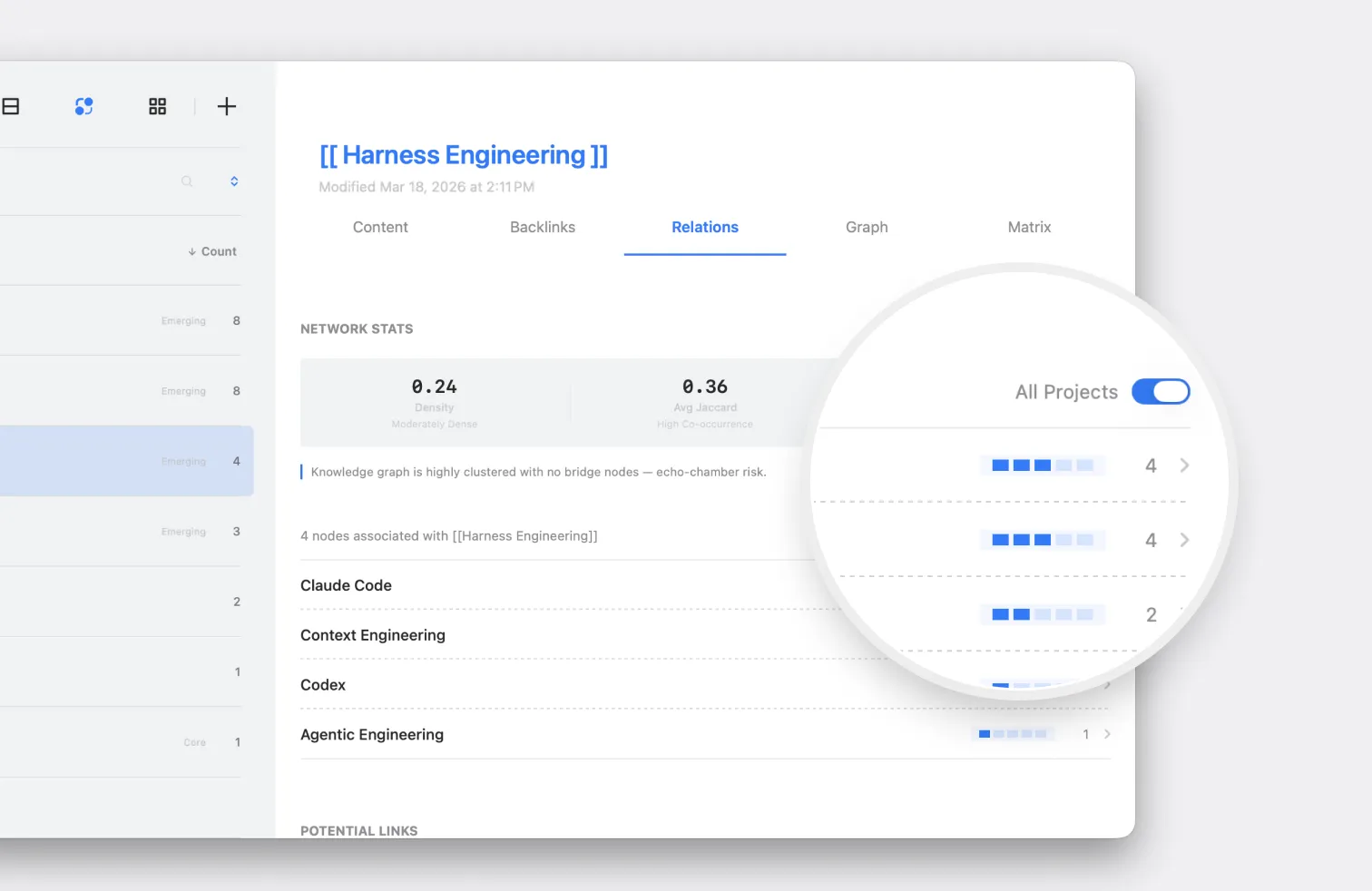Go to the Graph tab
The image size is (1372, 891).
[867, 227]
